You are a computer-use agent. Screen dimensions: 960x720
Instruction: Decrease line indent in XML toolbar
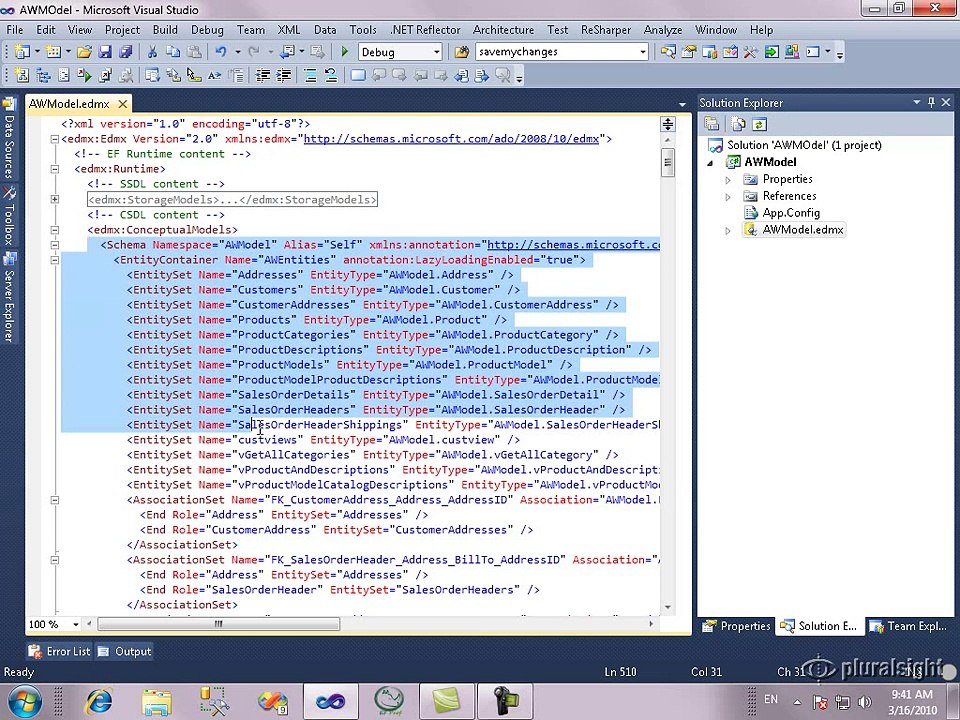pos(263,75)
